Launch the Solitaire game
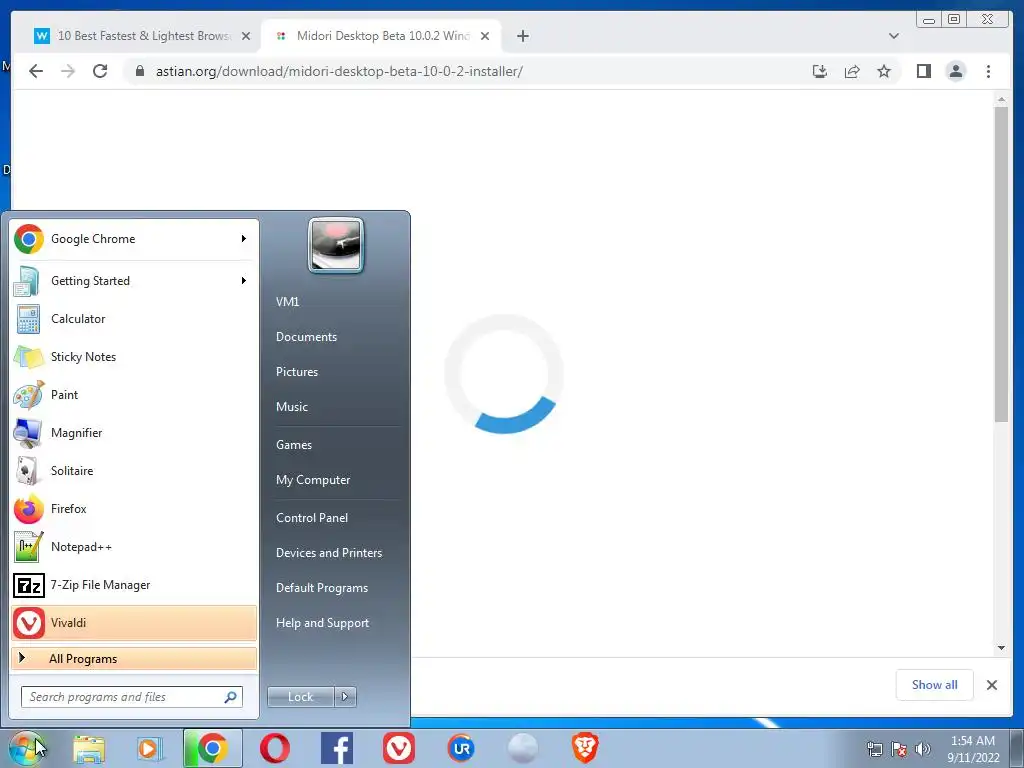Image resolution: width=1024 pixels, height=768 pixels. pos(134,471)
